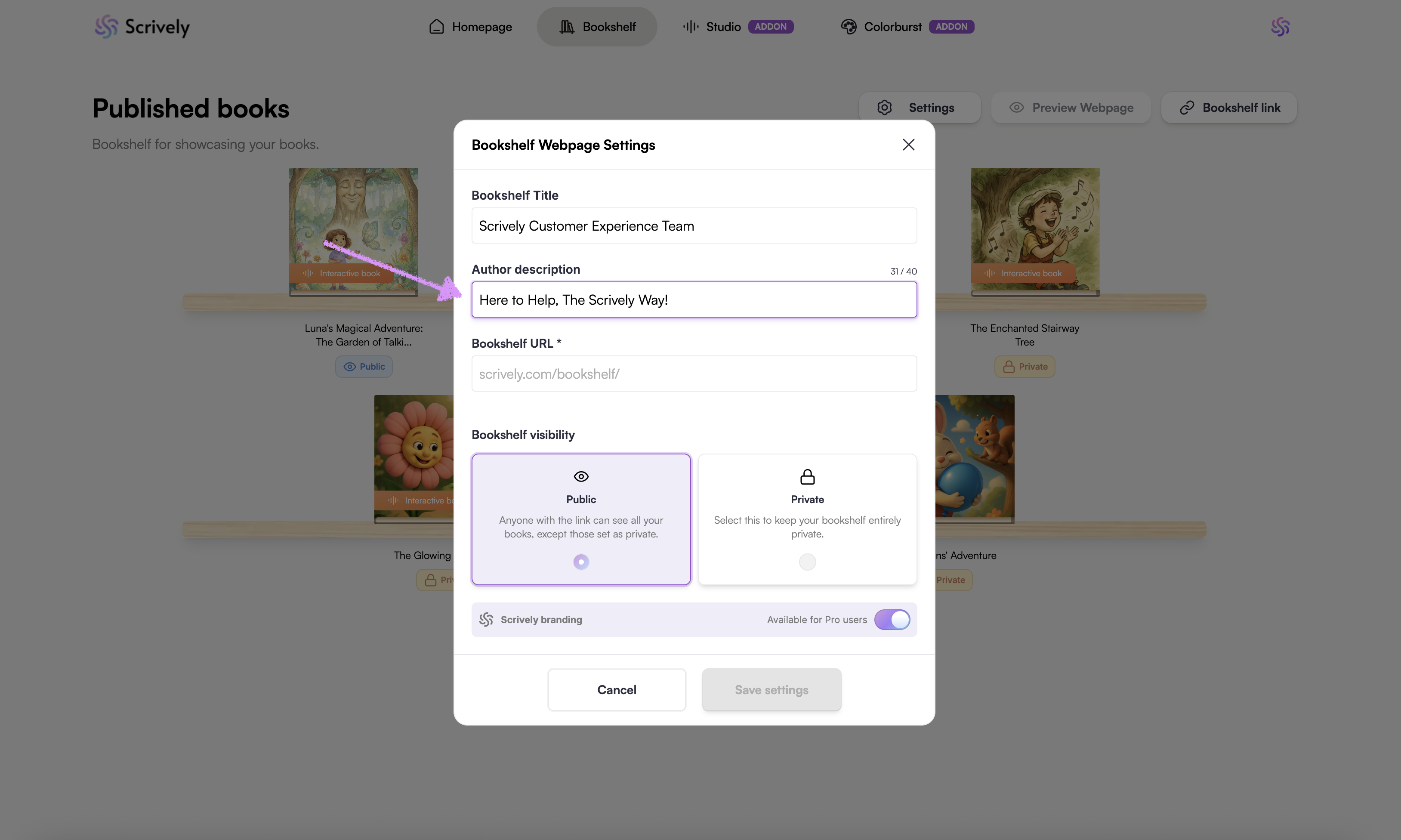The height and width of the screenshot is (840, 1401).
Task: Click the Save settings button
Action: pos(771,689)
